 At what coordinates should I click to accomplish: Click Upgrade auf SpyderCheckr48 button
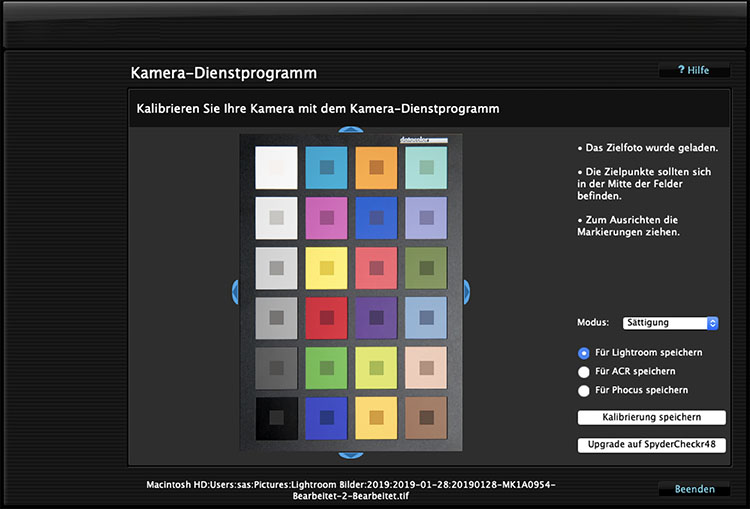pos(651,444)
